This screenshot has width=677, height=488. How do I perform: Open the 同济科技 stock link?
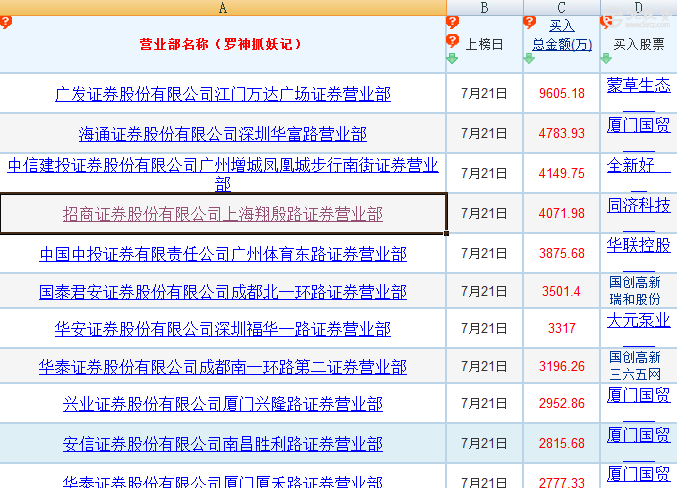coord(639,205)
